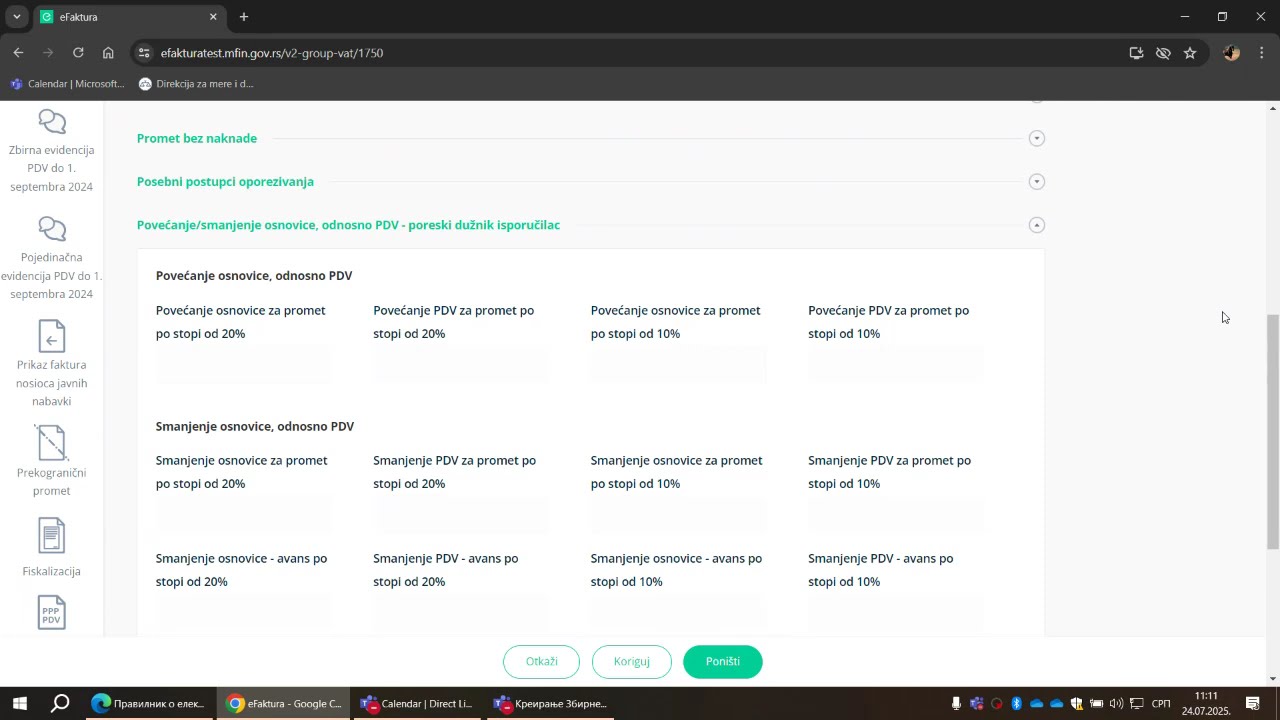The width and height of the screenshot is (1280, 720).
Task: Click Povećanje osnovice po stopi 10% field
Action: coord(678,367)
